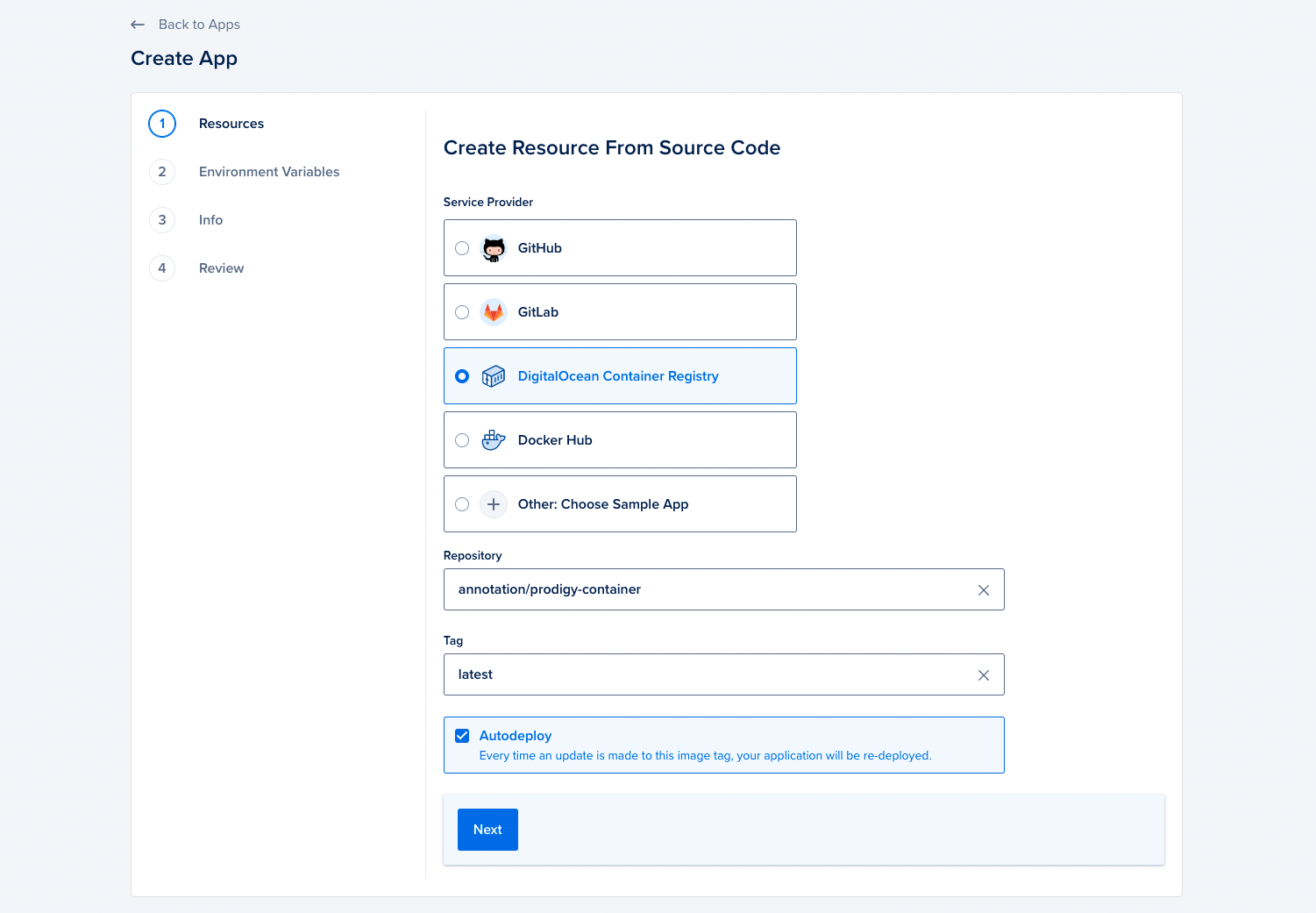
Task: Click the step number 2 circle
Action: click(x=162, y=172)
